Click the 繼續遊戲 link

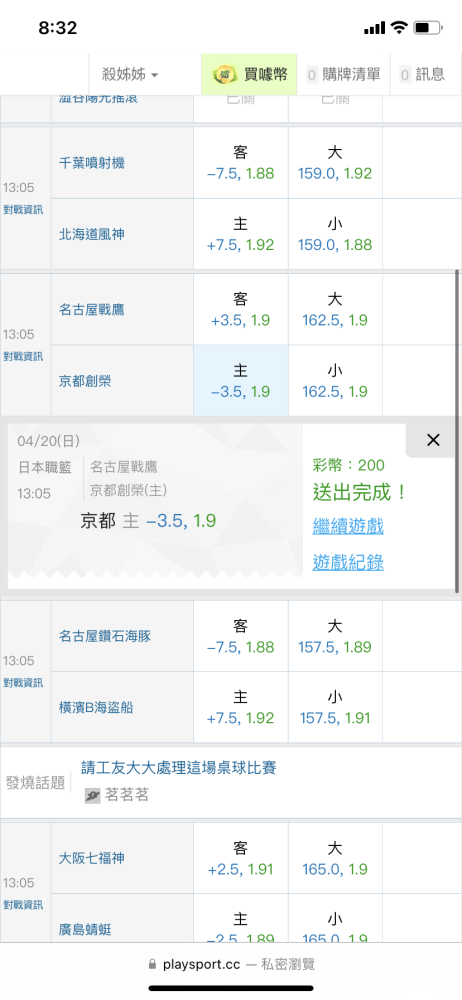tap(348, 527)
